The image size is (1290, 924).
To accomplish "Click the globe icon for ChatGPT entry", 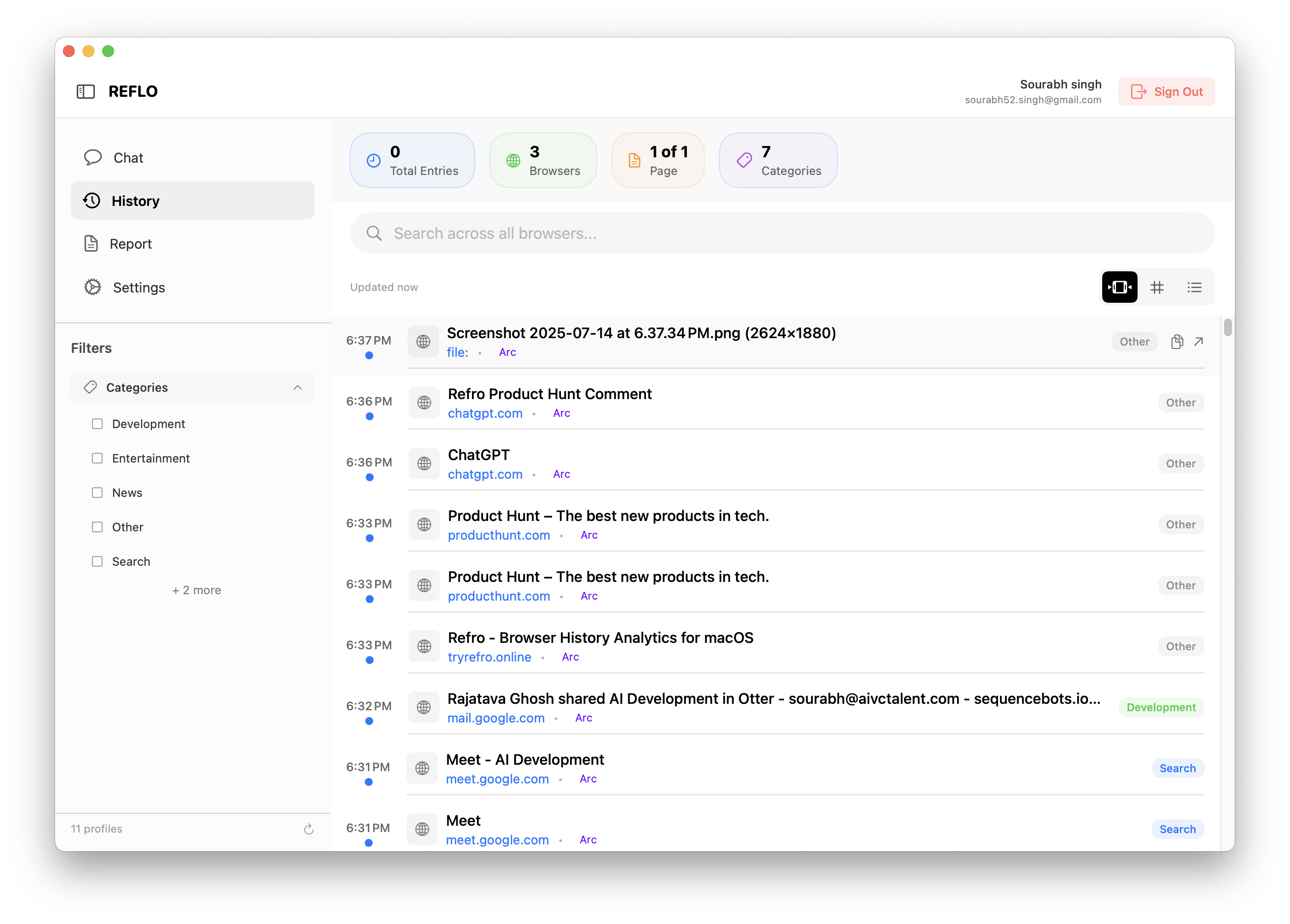I will (424, 463).
